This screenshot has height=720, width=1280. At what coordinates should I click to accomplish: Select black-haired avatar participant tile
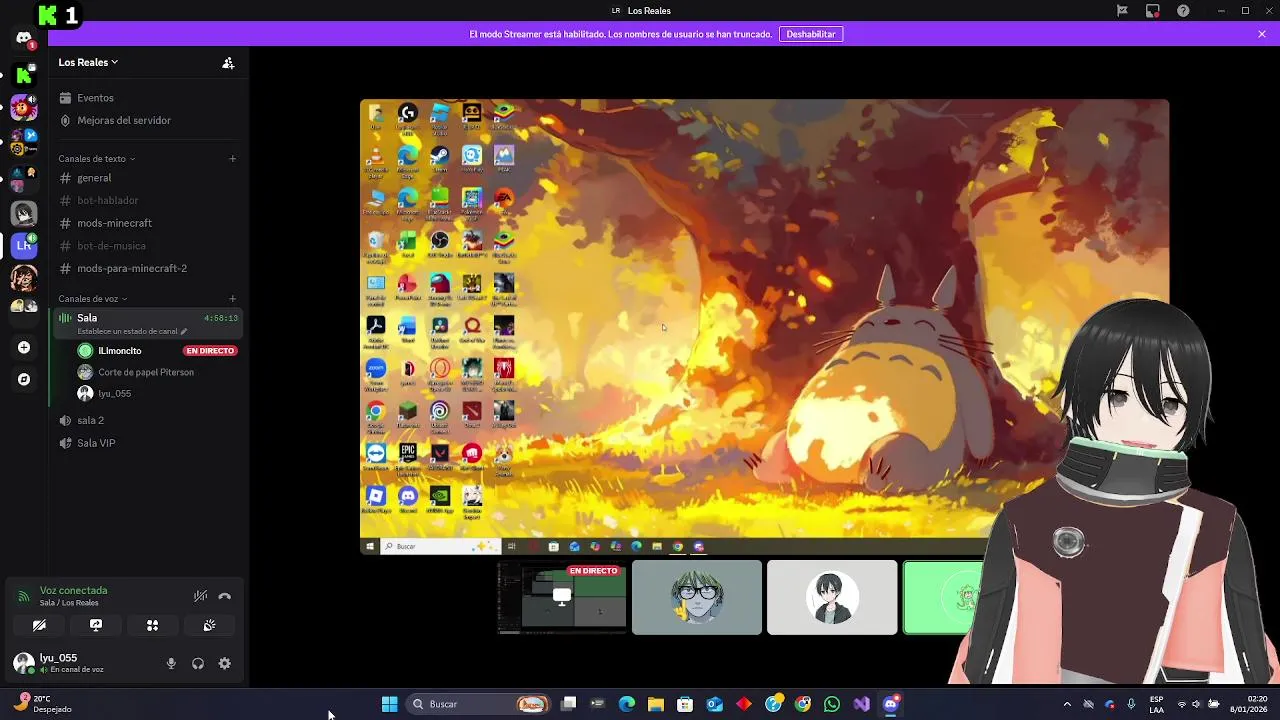[832, 597]
